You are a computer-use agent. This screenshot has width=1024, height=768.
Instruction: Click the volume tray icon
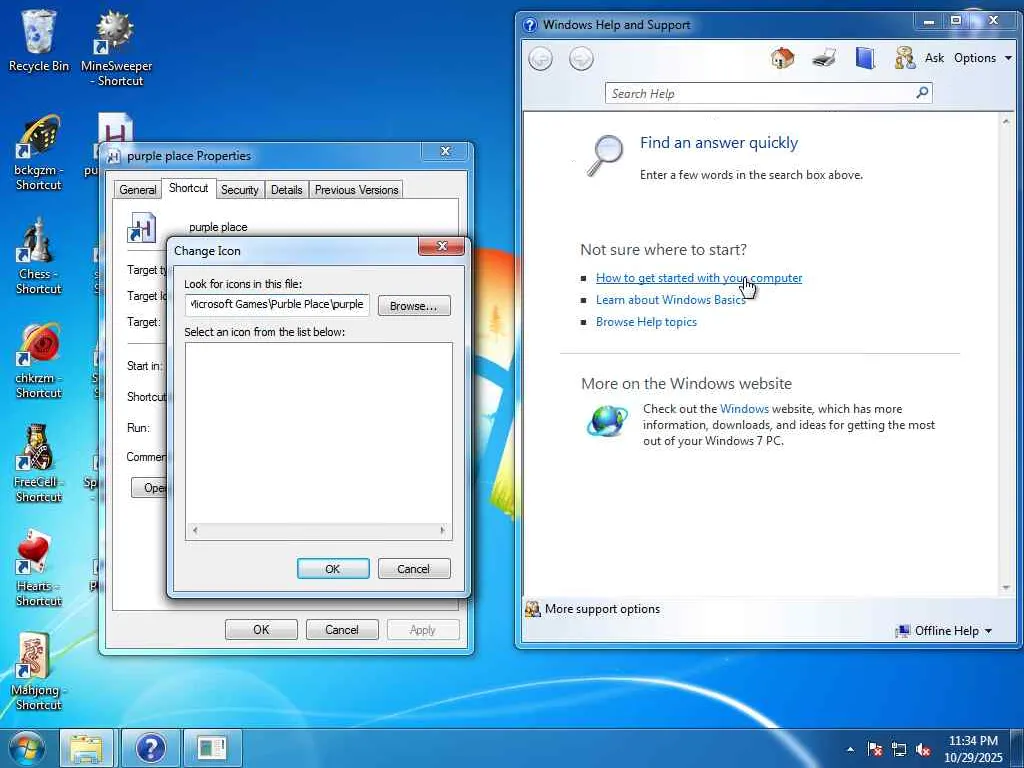click(x=923, y=749)
